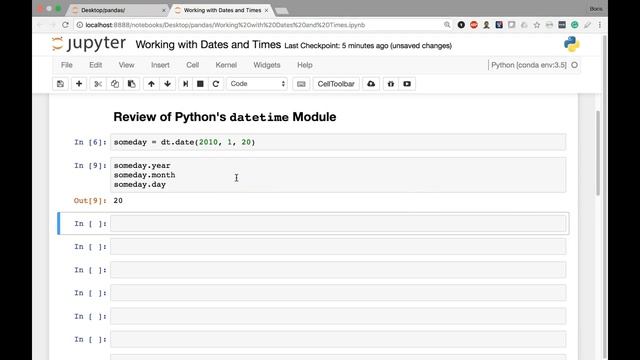The width and height of the screenshot is (640, 360).
Task: Move selected cell up arrow
Action: 151,84
